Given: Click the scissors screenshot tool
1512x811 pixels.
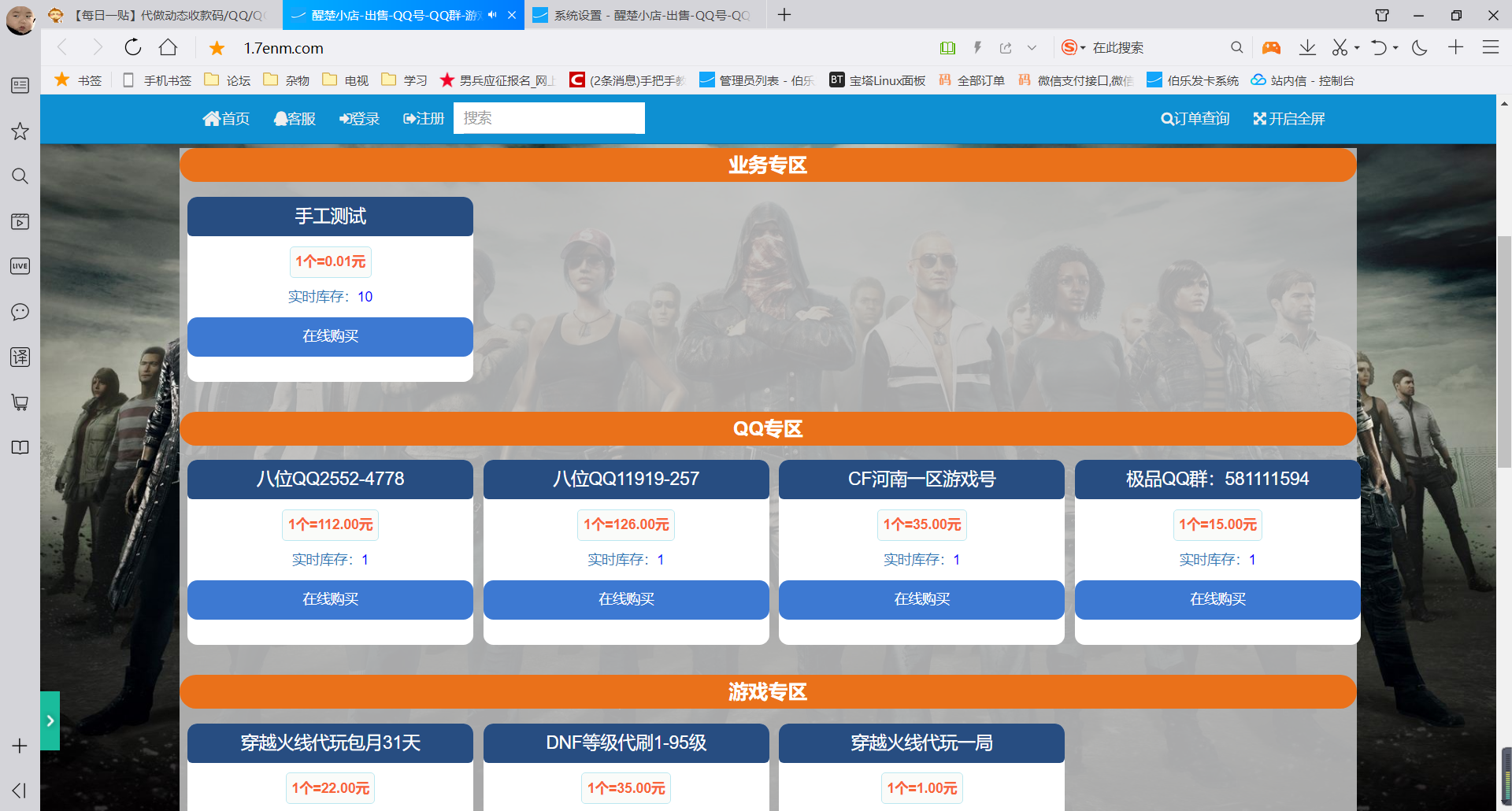Looking at the screenshot, I should coord(1340,47).
